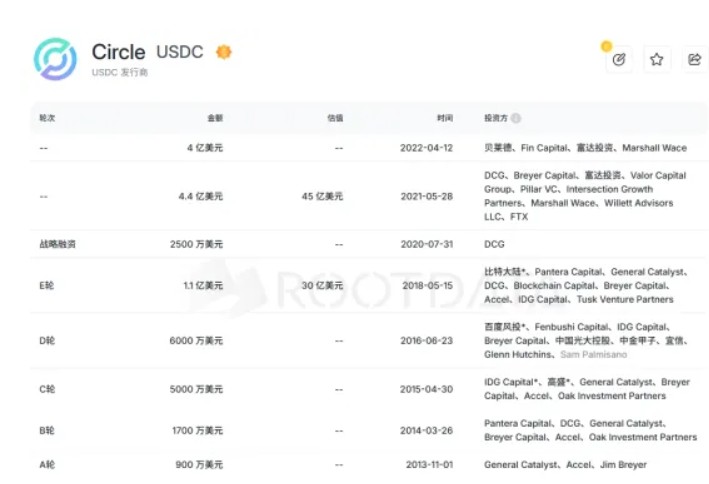709x484 pixels.
Task: Open investor link Sam Palmisano
Action: pos(594,355)
